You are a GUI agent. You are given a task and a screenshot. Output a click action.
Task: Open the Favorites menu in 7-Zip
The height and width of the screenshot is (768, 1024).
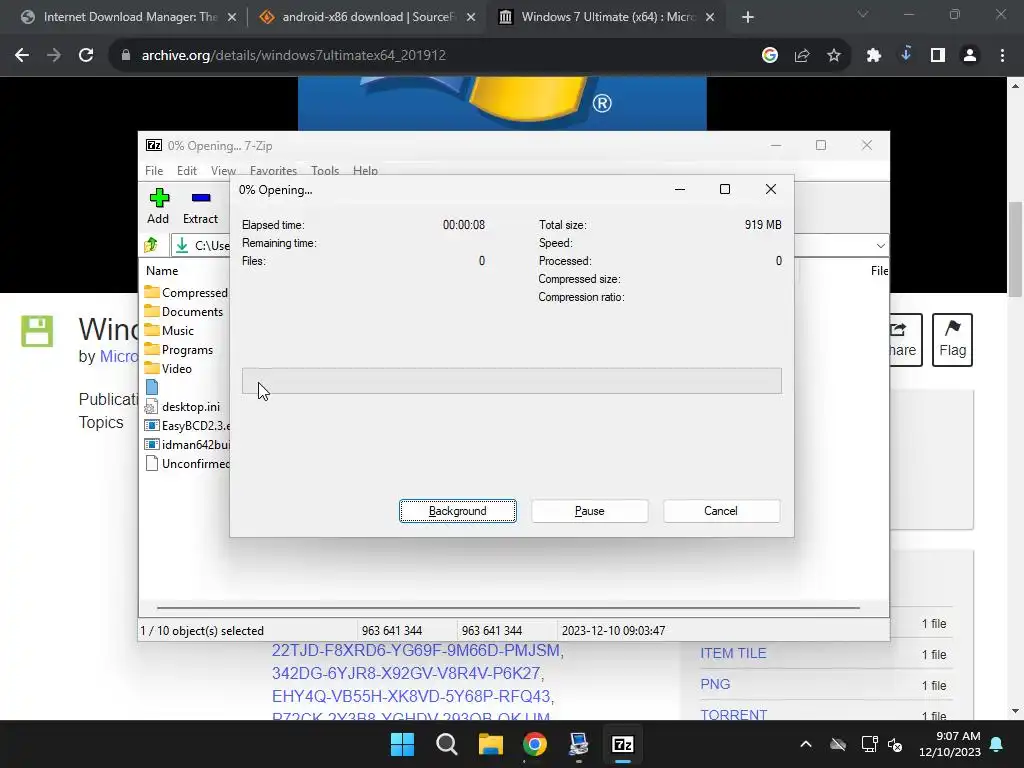point(273,170)
